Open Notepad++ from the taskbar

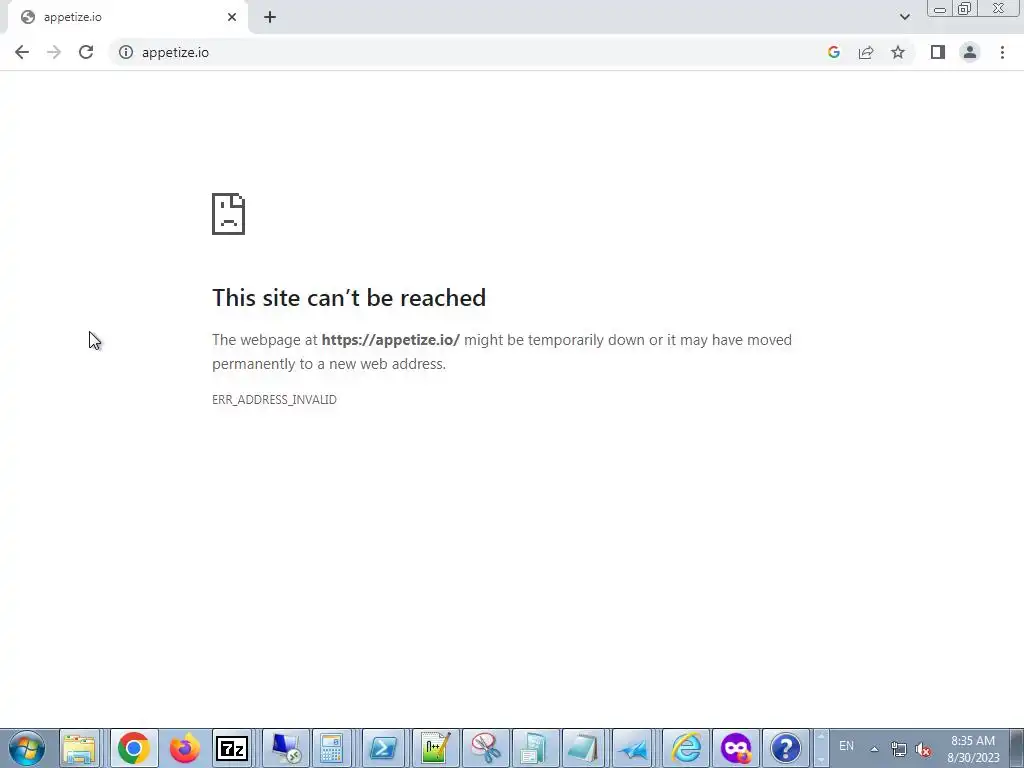click(x=435, y=748)
